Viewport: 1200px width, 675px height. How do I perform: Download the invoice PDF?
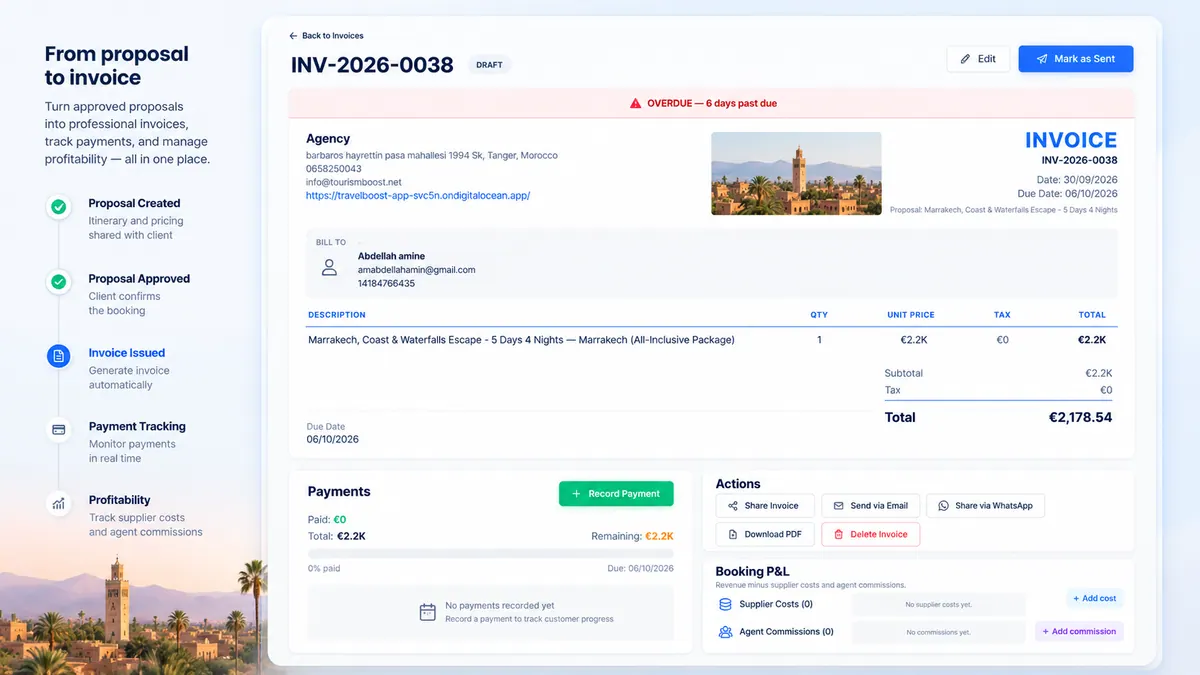(765, 534)
